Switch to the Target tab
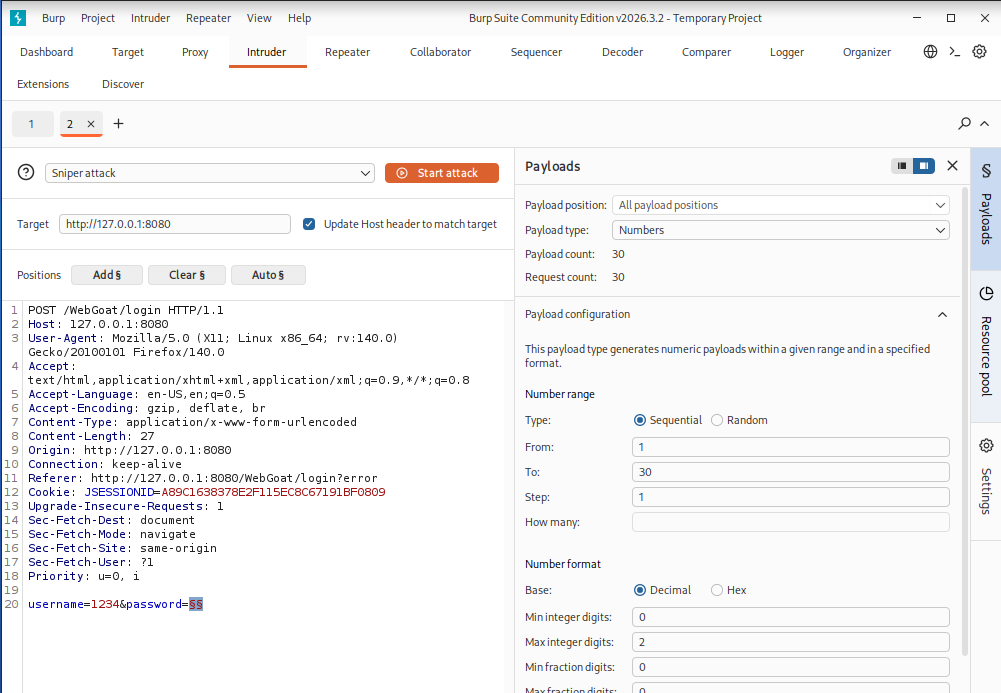Image resolution: width=1001 pixels, height=693 pixels. (x=128, y=52)
